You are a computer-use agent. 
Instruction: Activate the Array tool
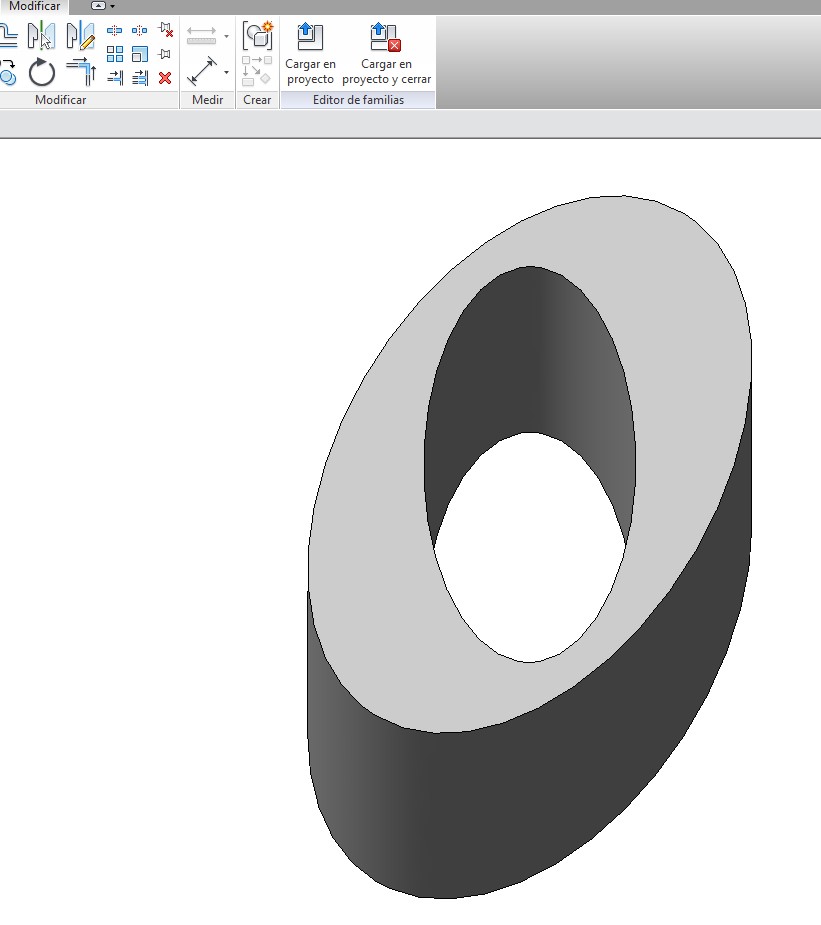tap(115, 54)
